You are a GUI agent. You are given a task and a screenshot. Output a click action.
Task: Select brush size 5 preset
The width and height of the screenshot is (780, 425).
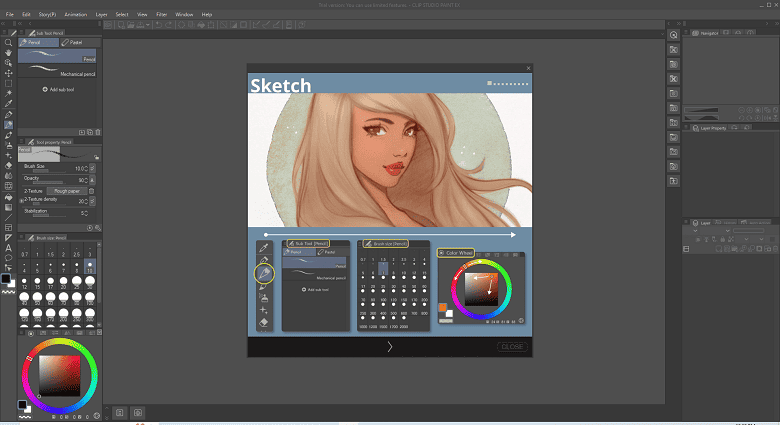tap(37, 266)
